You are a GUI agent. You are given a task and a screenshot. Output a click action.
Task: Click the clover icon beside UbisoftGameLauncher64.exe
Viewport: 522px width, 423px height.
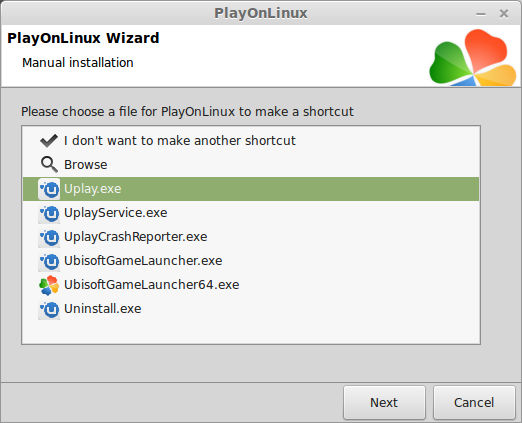[49, 285]
